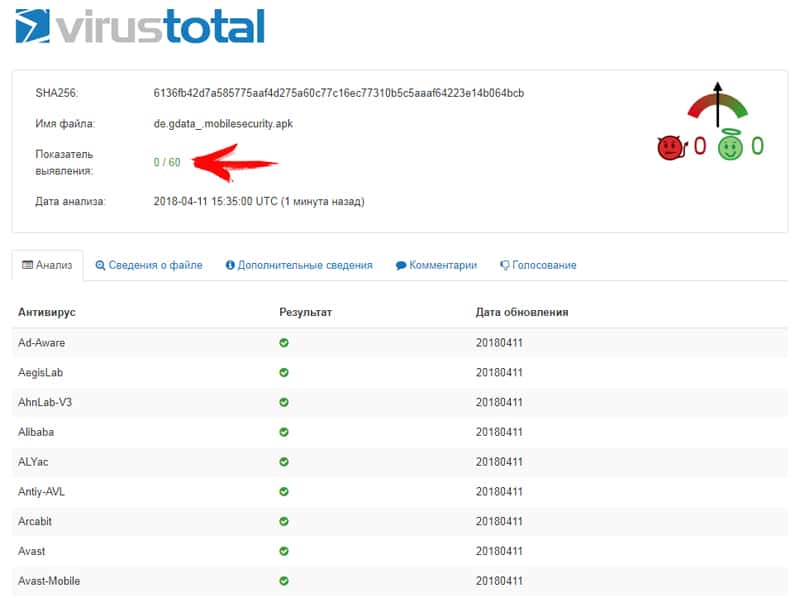
Task: Click the 0 / 60 detection ratio
Action: [x=167, y=162]
